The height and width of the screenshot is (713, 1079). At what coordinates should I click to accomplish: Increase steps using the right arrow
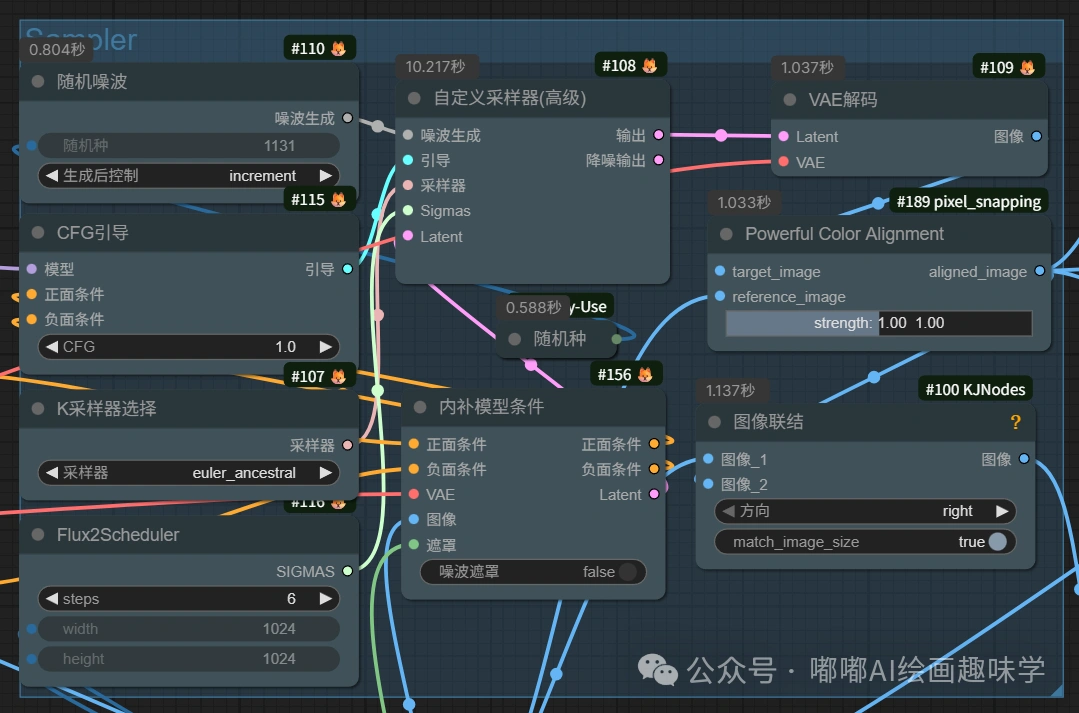click(326, 598)
